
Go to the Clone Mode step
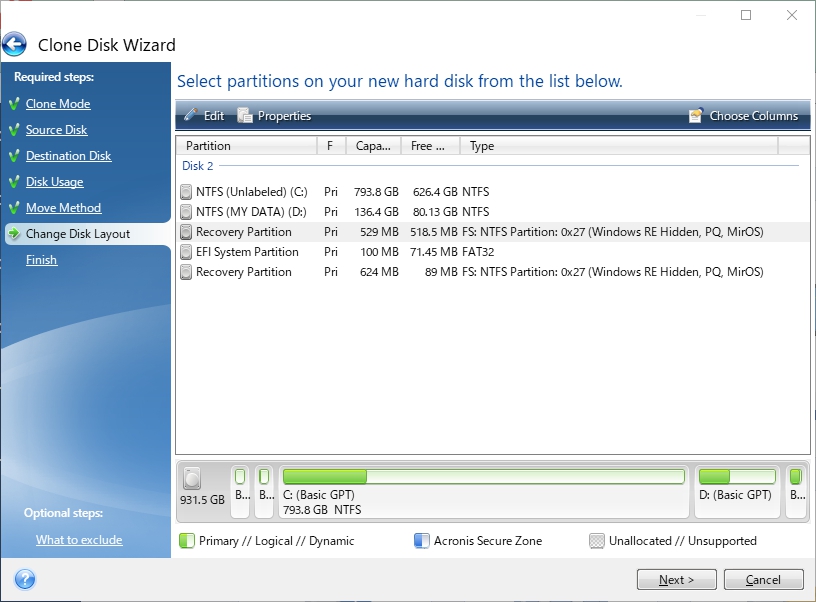pyautogui.click(x=58, y=104)
